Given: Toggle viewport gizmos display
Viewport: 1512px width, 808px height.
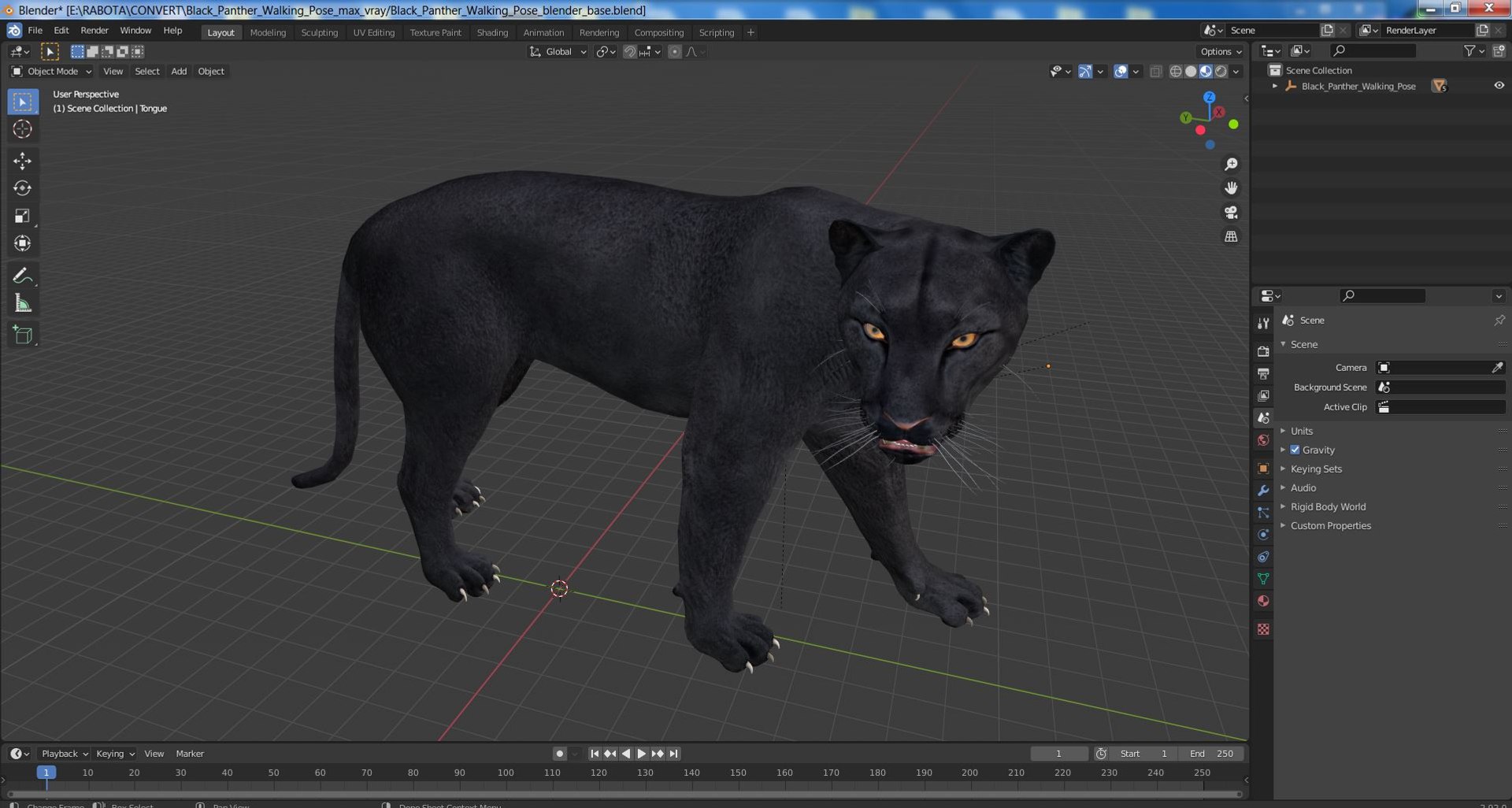Looking at the screenshot, I should (1085, 72).
